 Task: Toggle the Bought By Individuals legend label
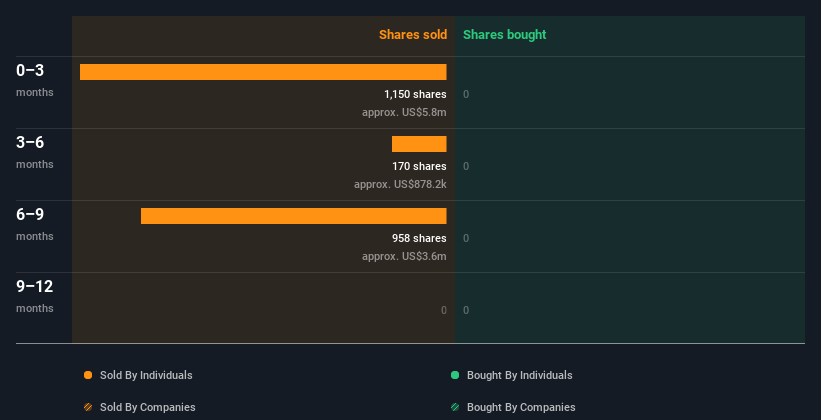tap(519, 375)
